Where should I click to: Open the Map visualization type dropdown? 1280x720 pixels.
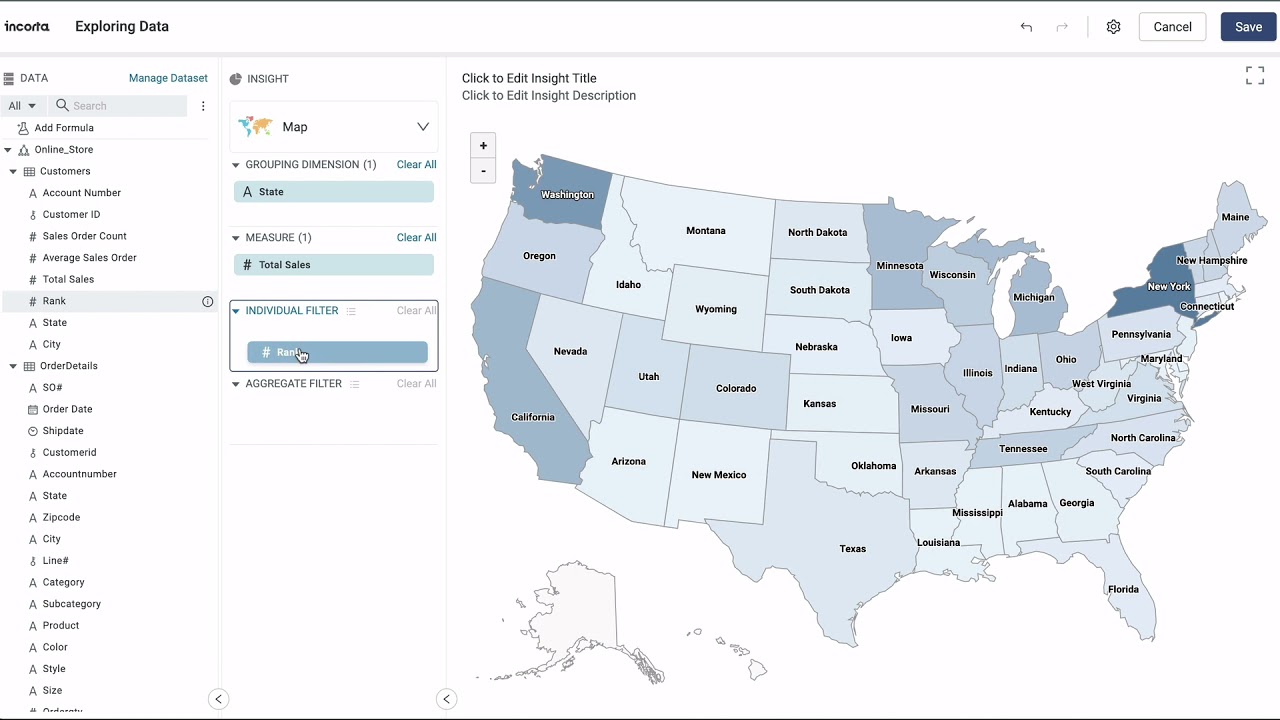click(x=423, y=127)
